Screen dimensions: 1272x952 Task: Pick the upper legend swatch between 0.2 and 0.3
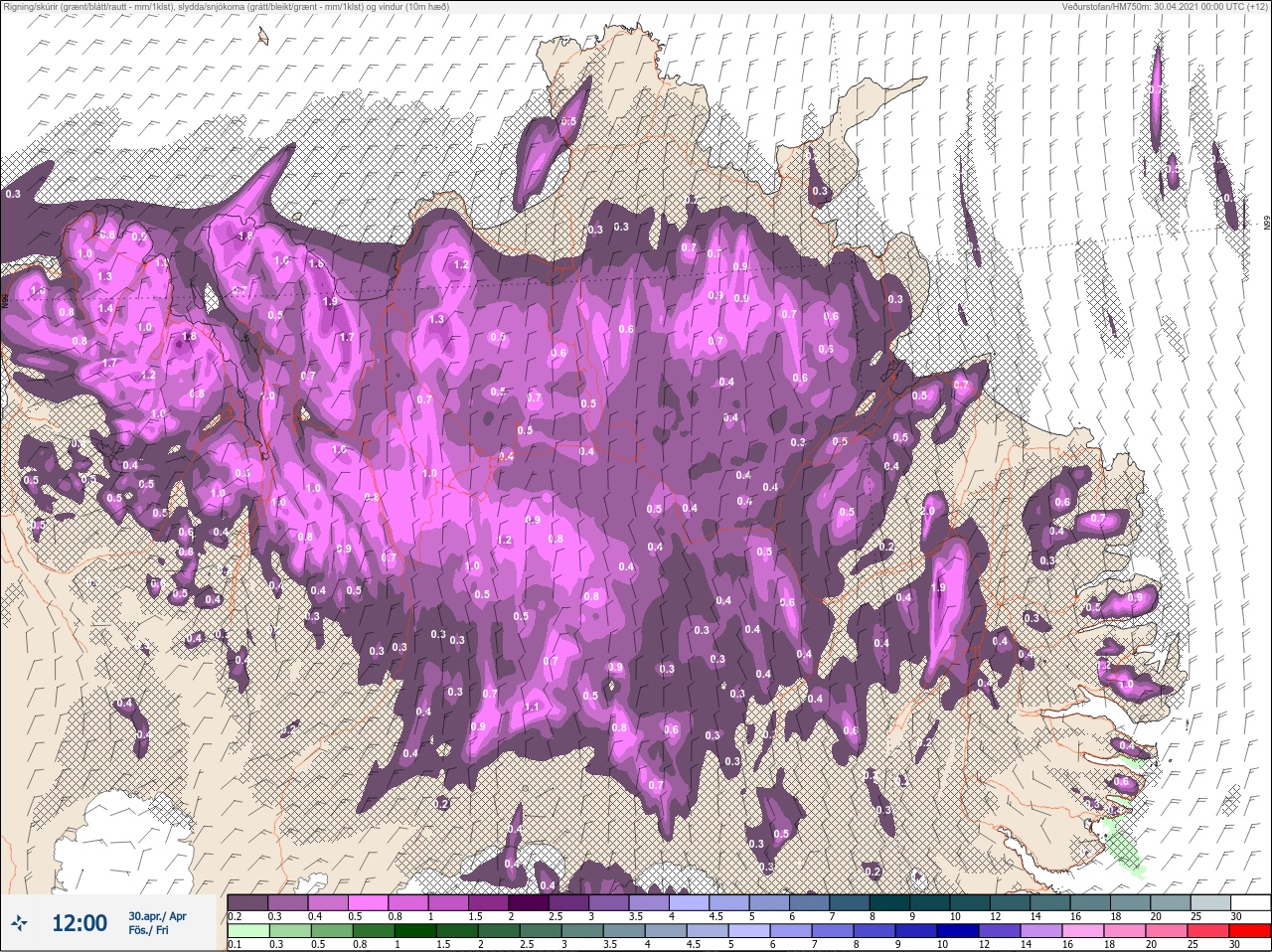(247, 902)
